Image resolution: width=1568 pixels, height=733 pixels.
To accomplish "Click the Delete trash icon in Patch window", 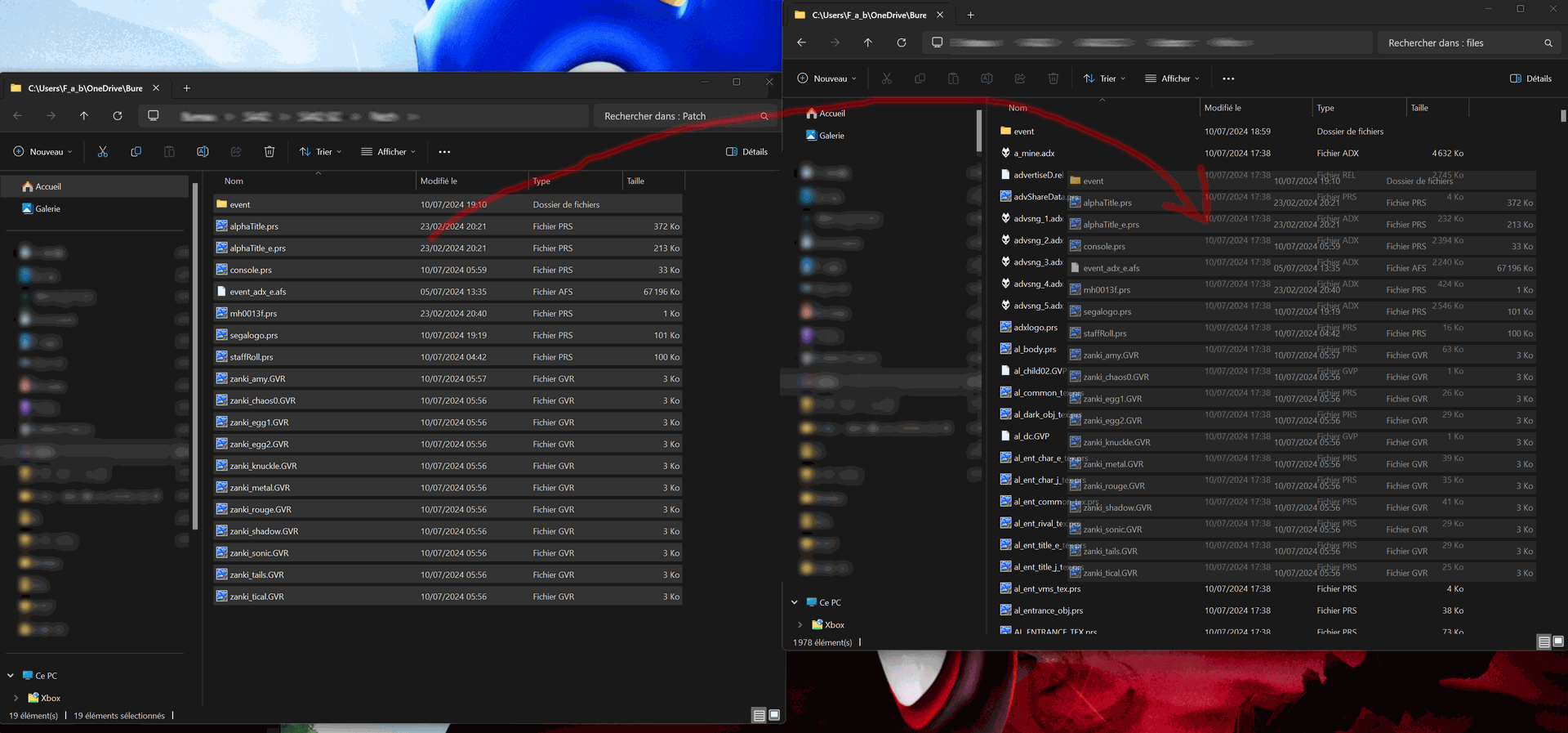I will tap(269, 152).
